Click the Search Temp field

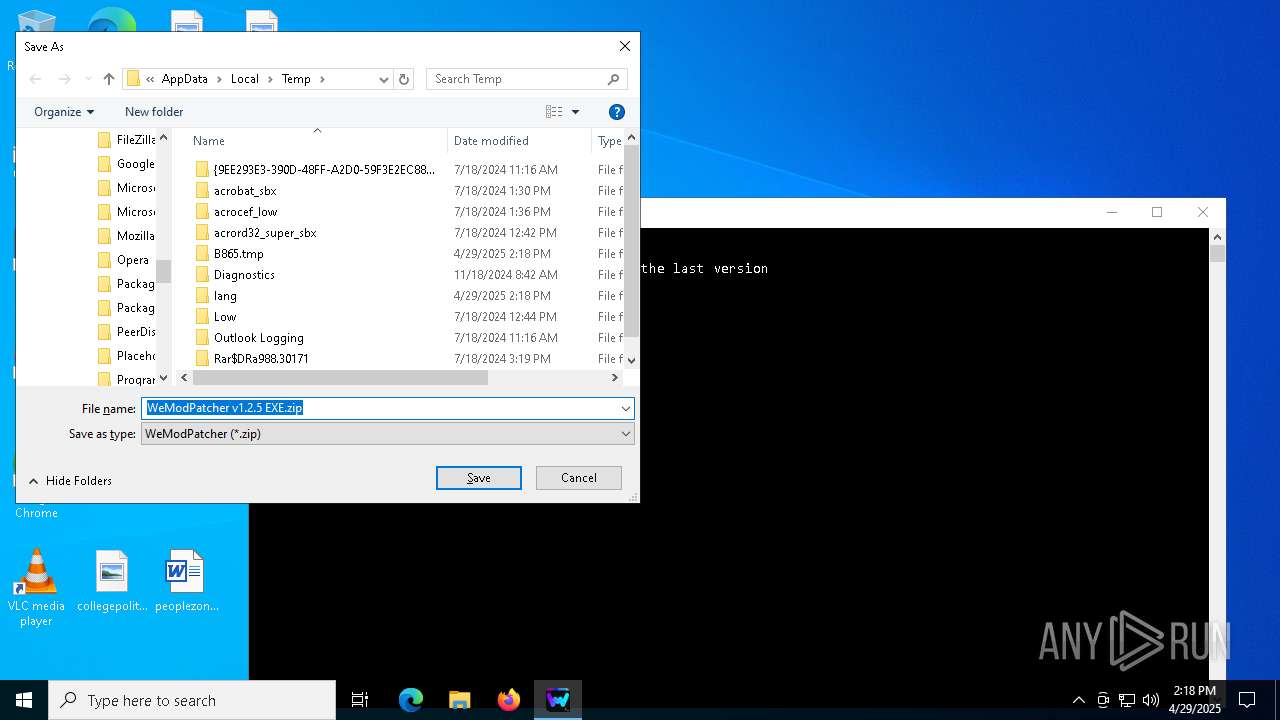(x=528, y=79)
